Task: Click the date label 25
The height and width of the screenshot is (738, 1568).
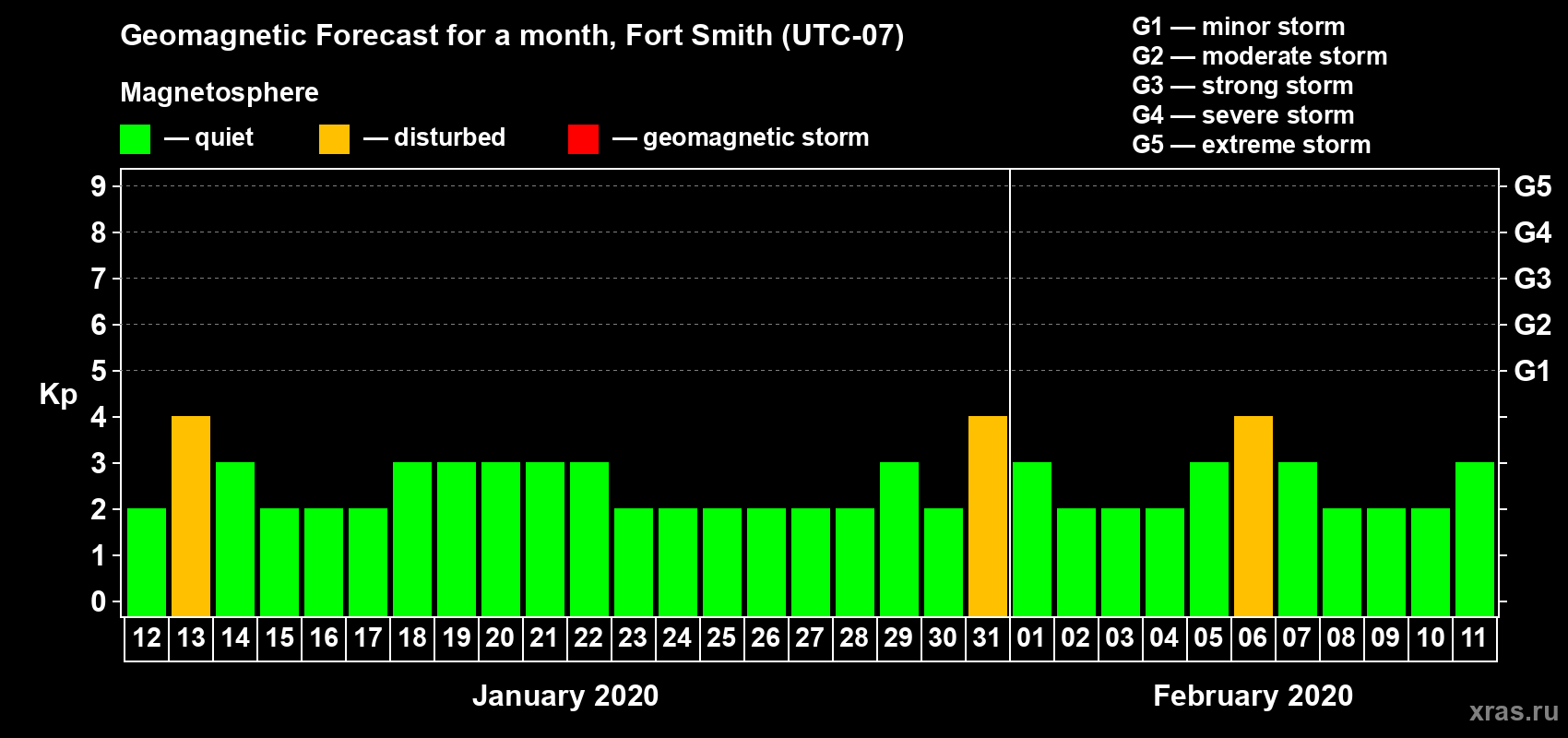Action: [x=722, y=638]
